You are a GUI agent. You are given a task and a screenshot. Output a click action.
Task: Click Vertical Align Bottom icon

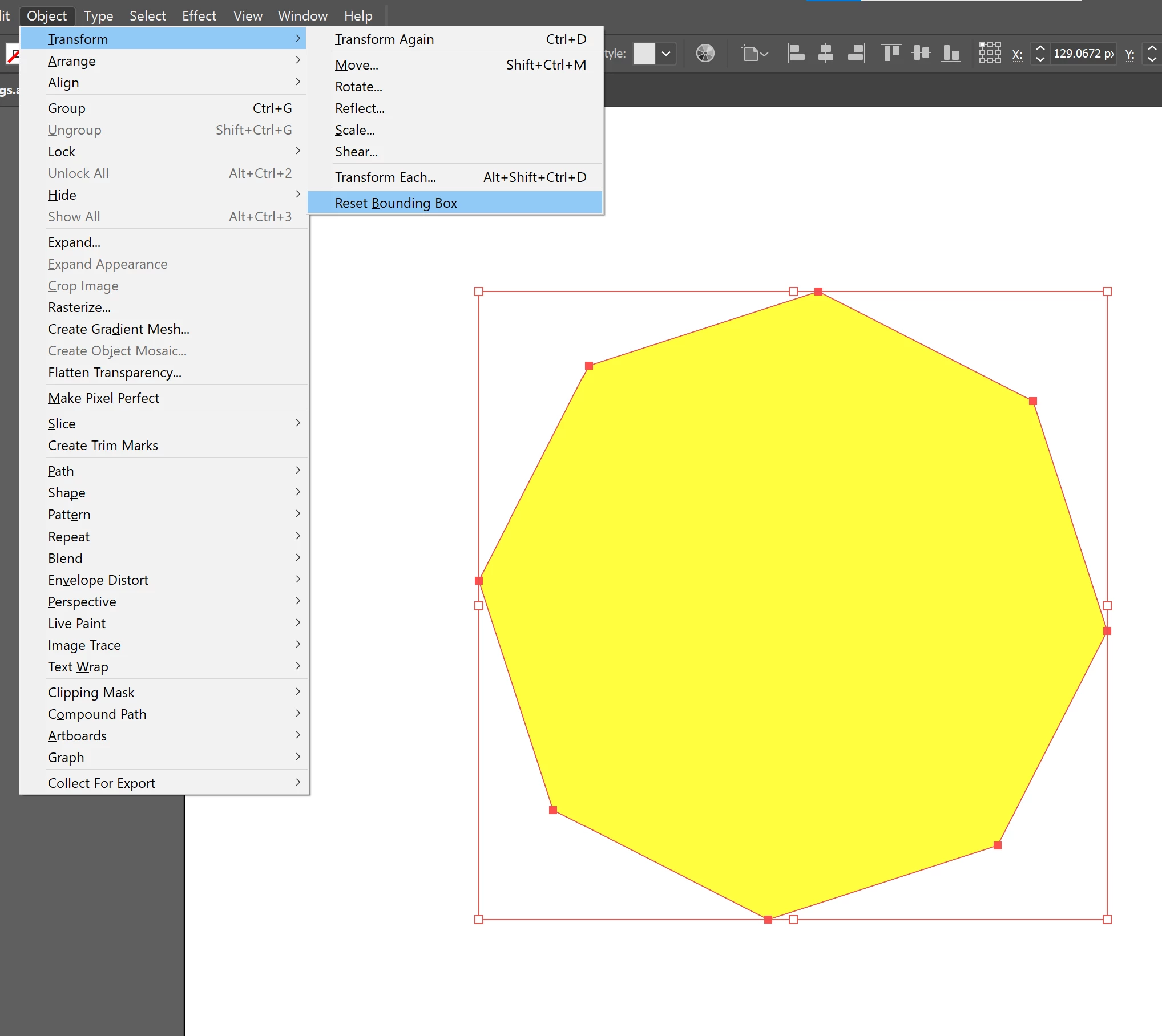pos(950,54)
